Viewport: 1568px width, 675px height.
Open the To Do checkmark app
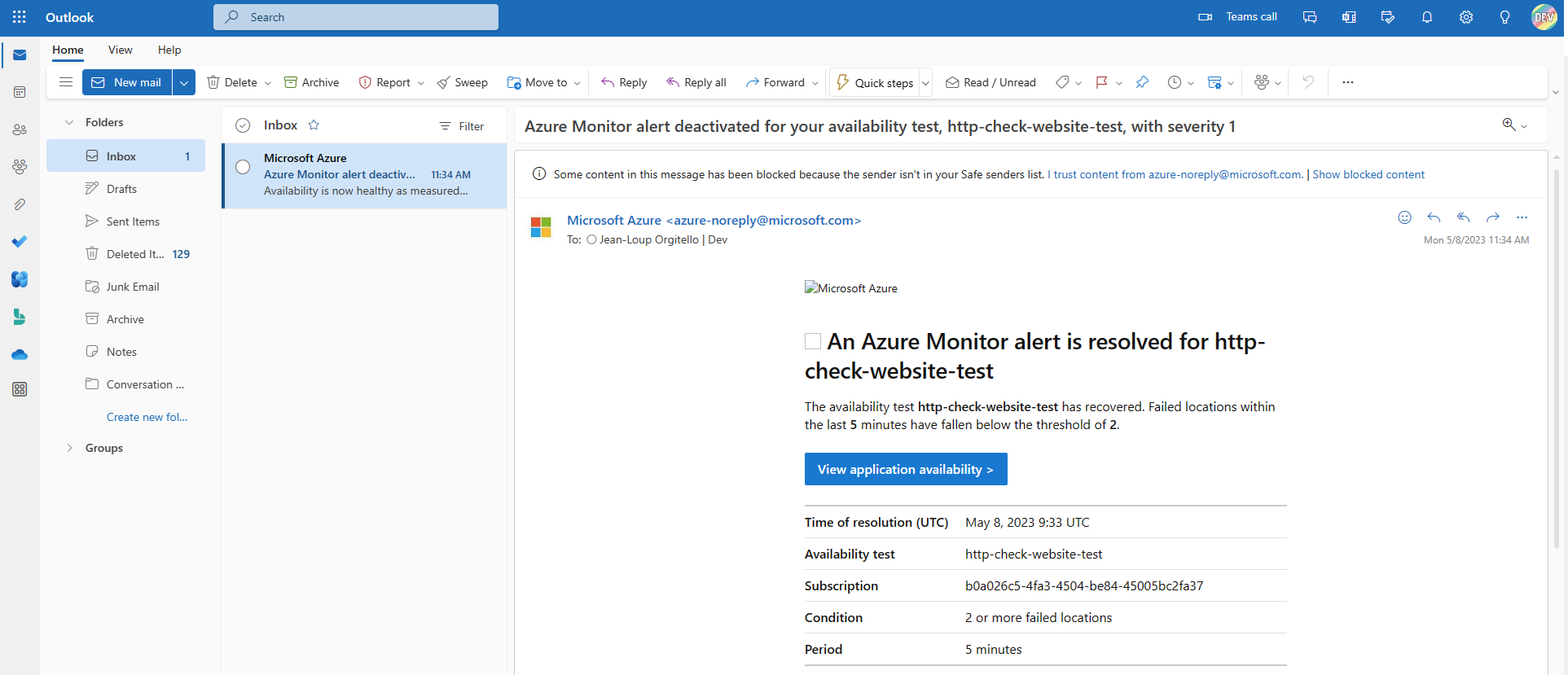[x=20, y=242]
